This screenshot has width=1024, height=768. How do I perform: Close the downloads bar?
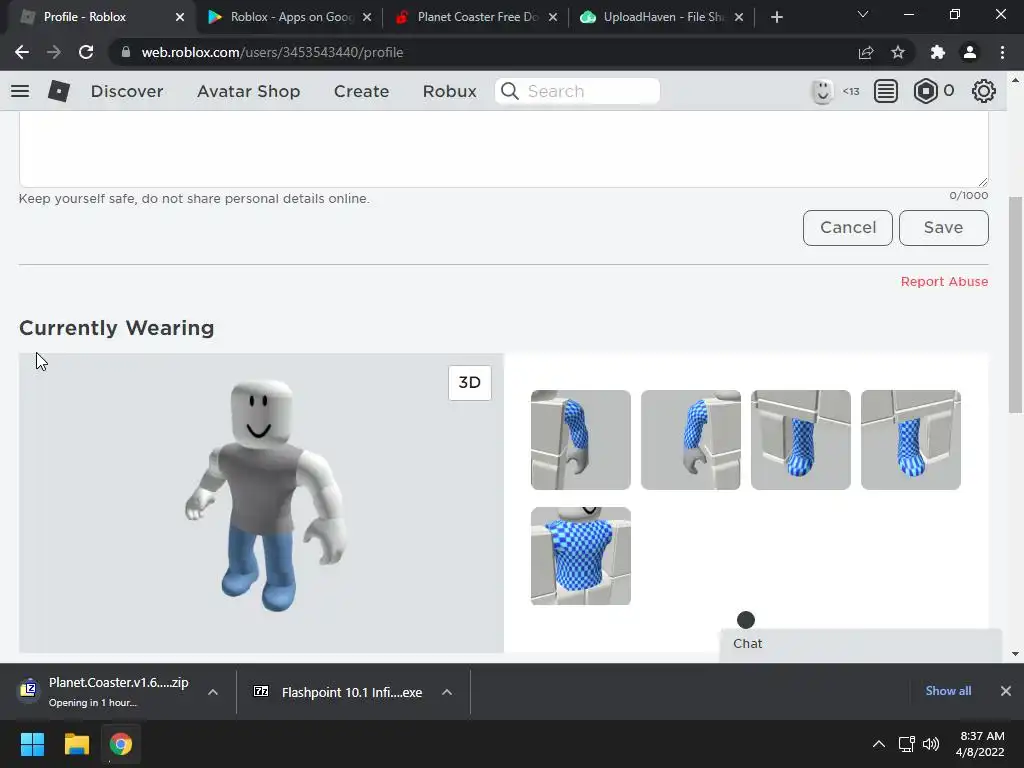pyautogui.click(x=1006, y=691)
